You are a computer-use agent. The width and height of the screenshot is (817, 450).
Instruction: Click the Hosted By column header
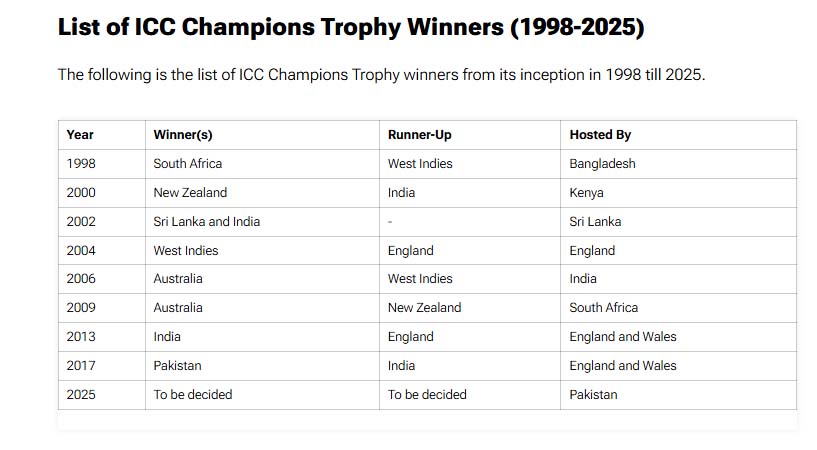point(600,135)
